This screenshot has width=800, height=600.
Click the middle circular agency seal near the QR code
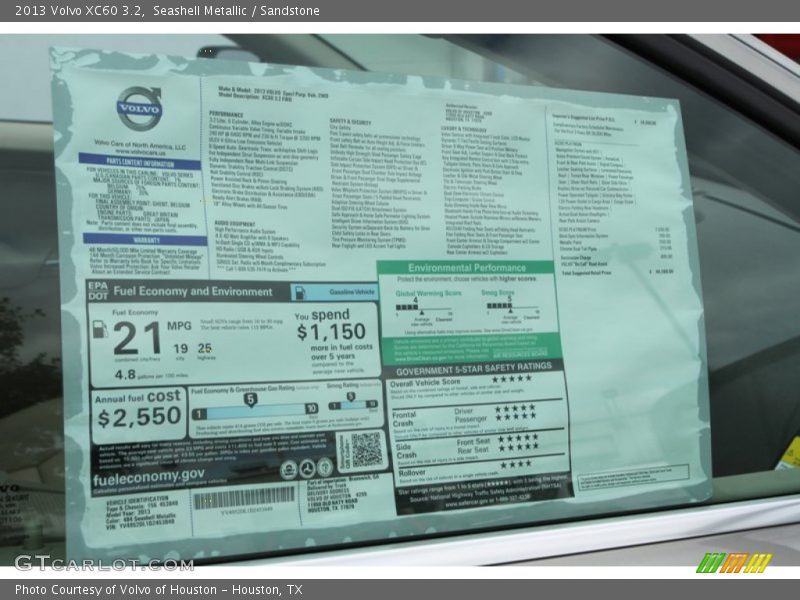307,468
